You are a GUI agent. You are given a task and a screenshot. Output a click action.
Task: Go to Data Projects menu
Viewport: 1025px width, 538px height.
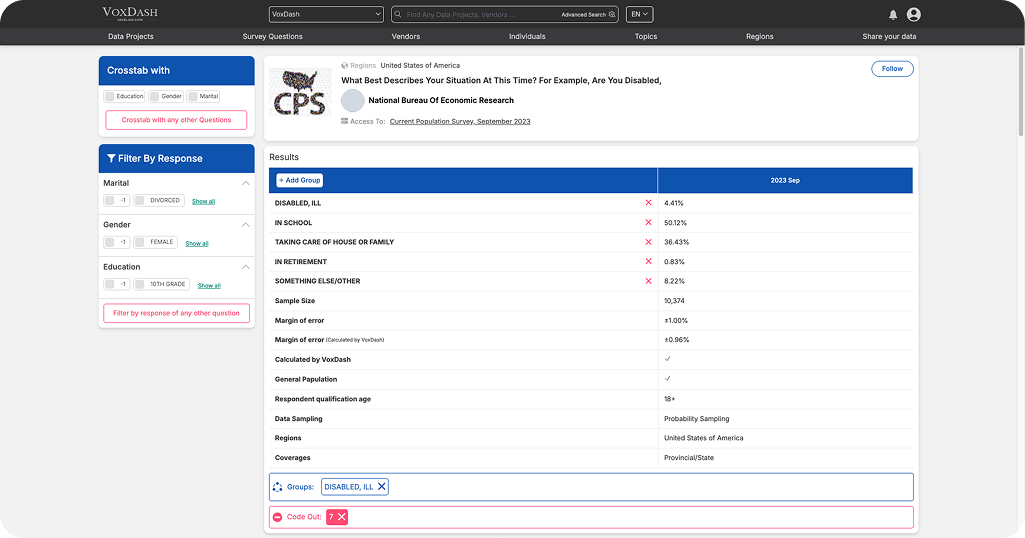click(x=131, y=37)
